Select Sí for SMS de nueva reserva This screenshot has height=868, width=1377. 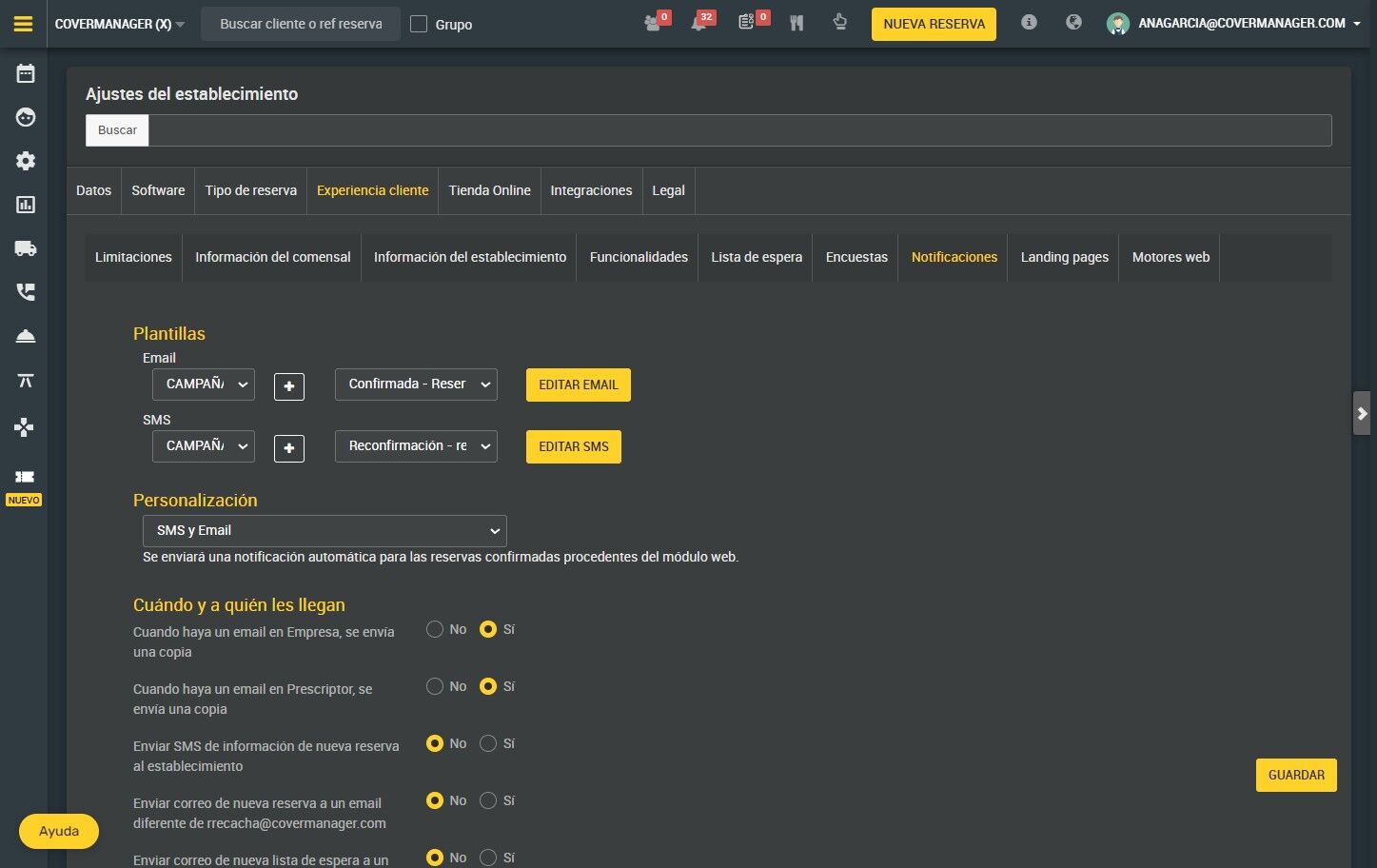pos(488,743)
